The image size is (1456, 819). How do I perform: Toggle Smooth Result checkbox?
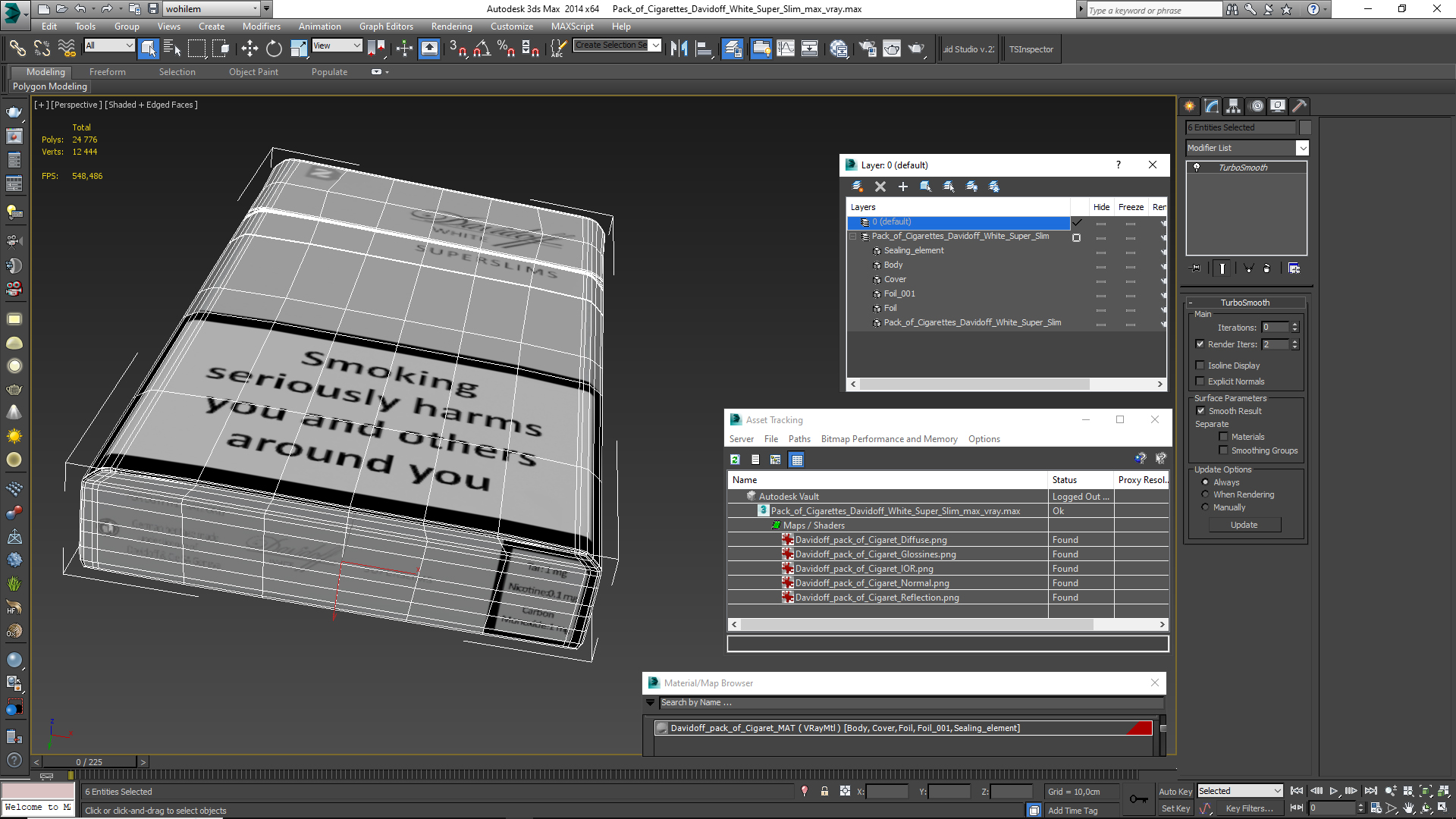coord(1200,411)
